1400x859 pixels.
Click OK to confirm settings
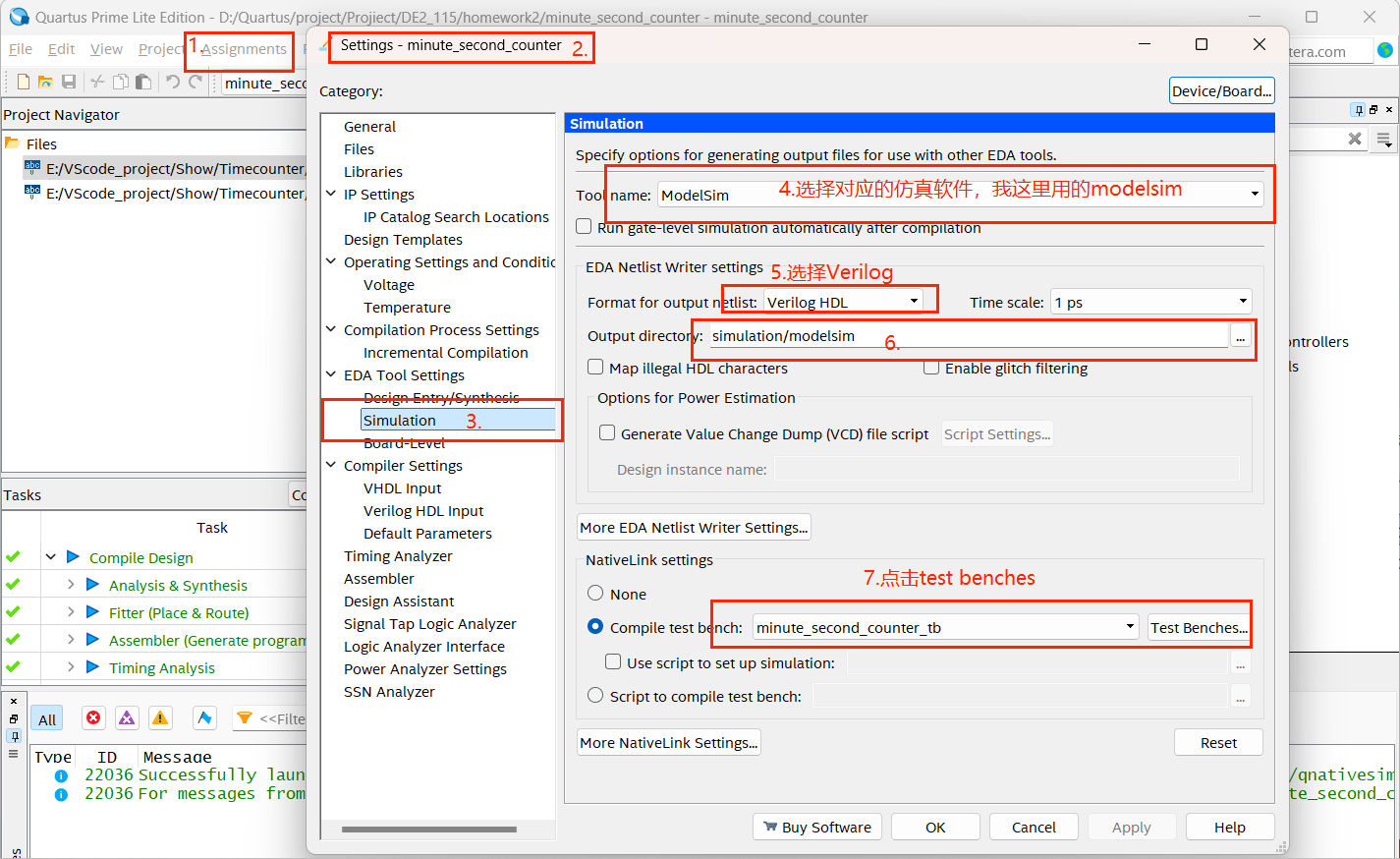point(935,827)
